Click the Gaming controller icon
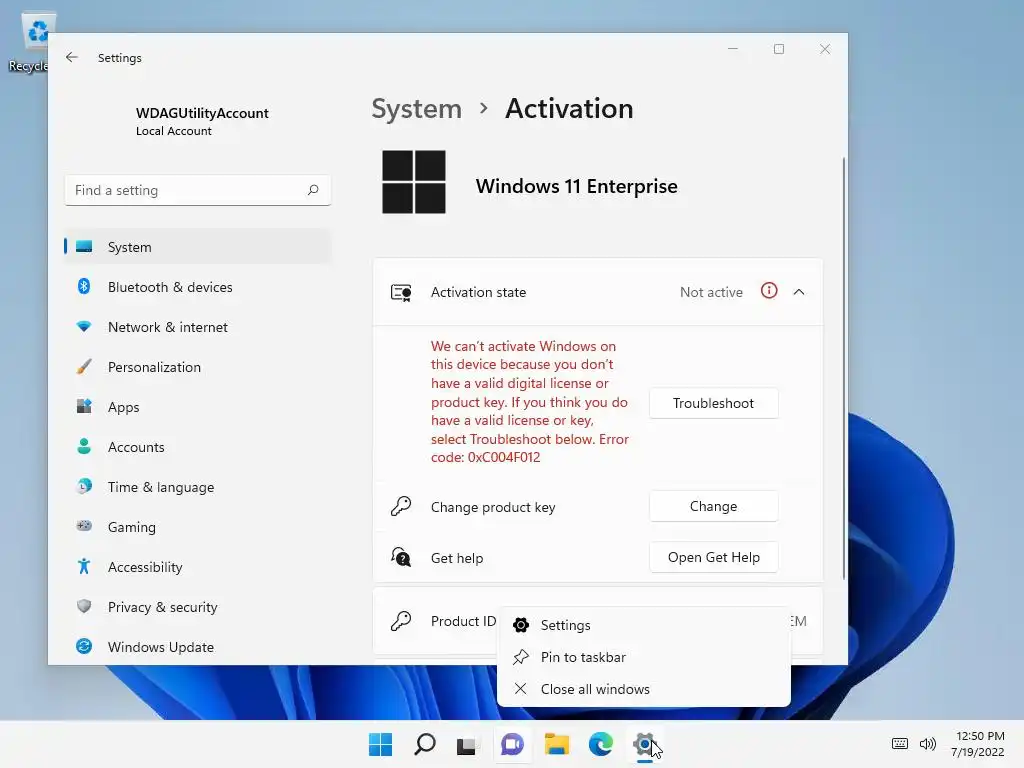 point(84,525)
